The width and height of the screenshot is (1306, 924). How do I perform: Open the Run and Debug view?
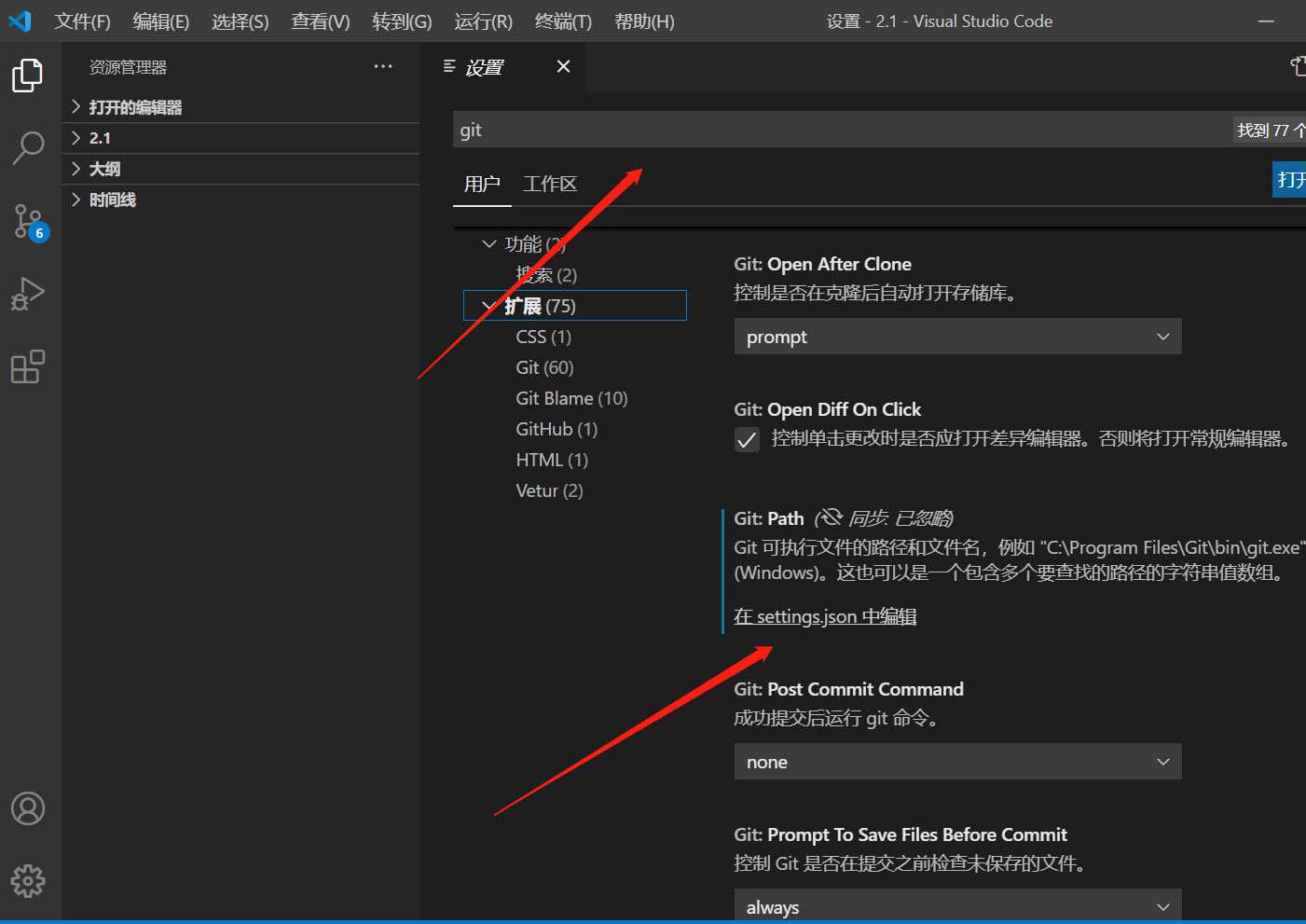tap(28, 294)
